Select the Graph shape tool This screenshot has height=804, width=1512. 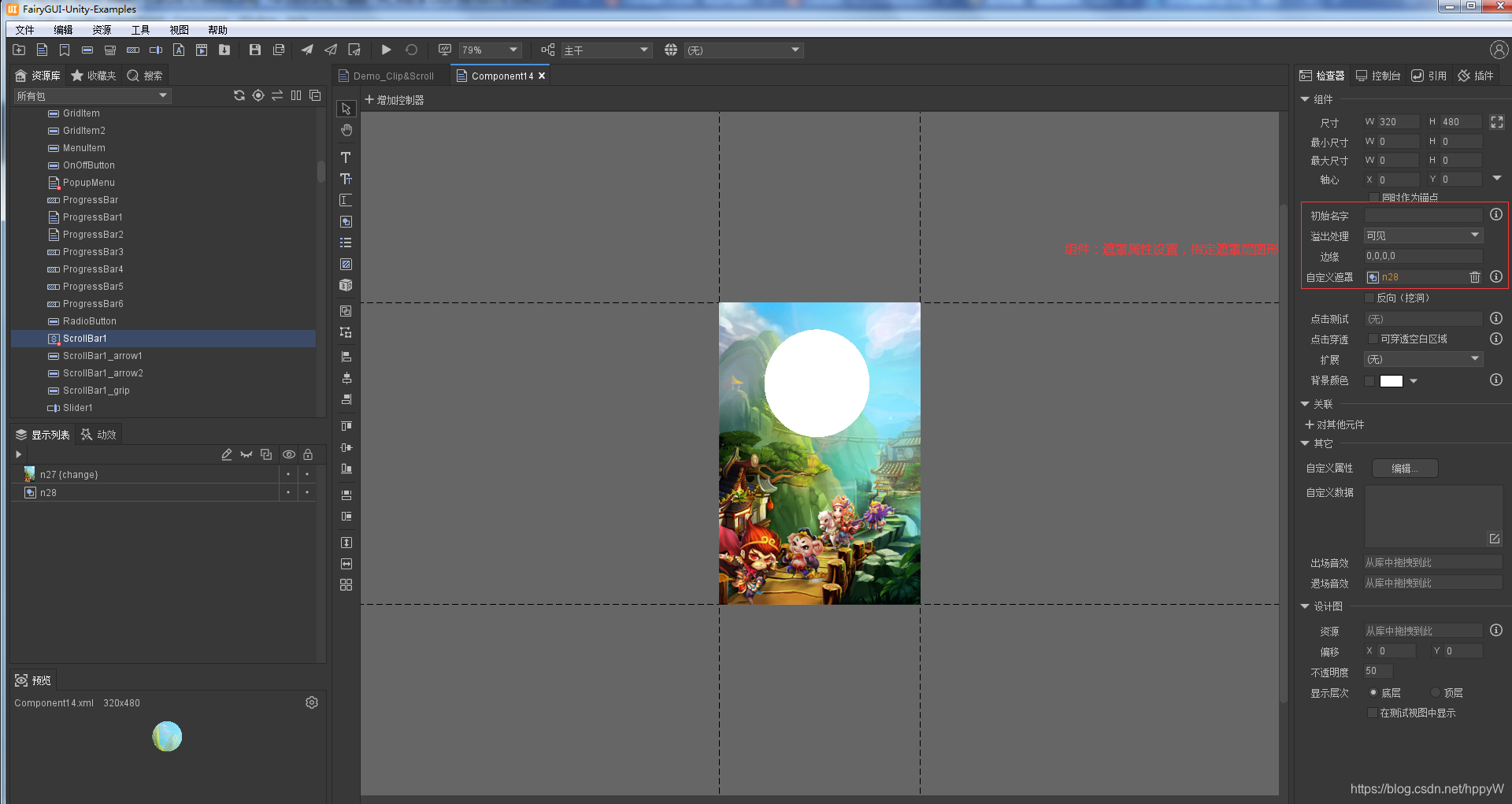346,222
